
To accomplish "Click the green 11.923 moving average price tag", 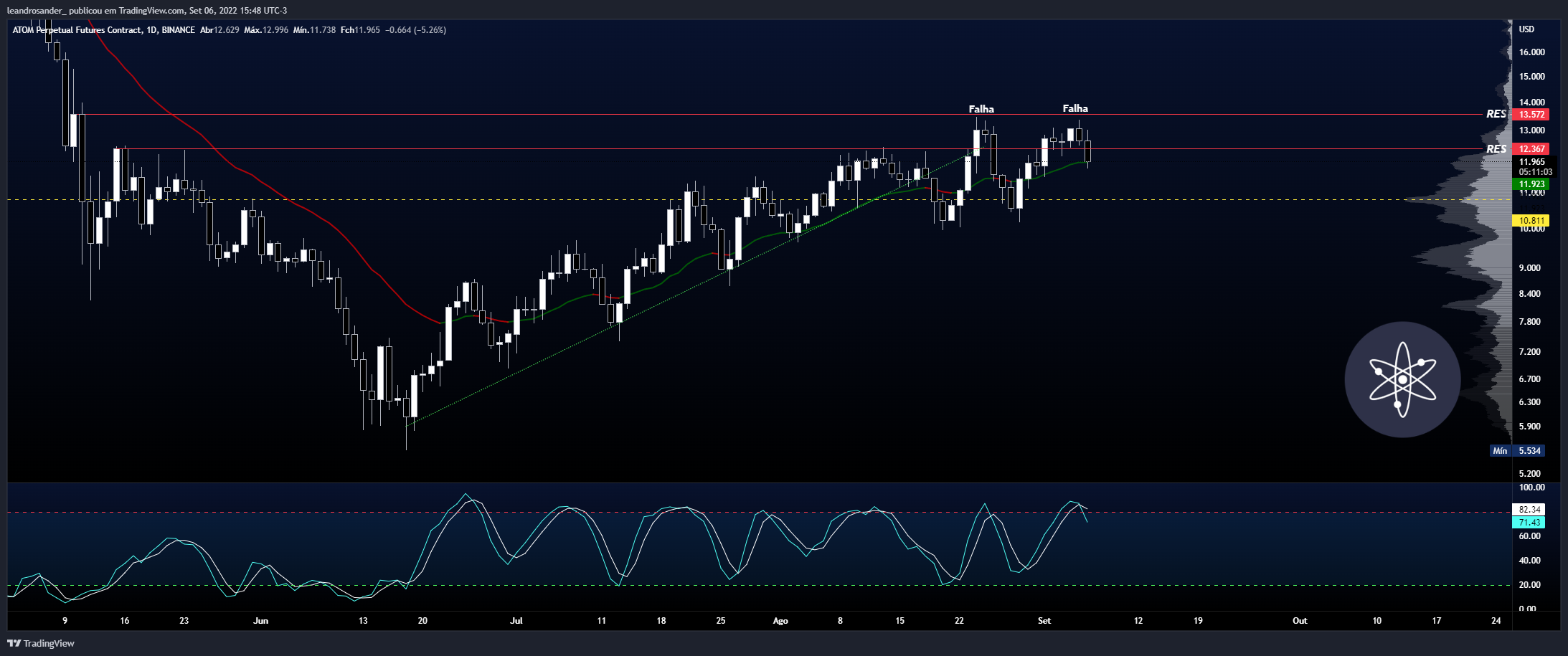I will pos(1531,184).
